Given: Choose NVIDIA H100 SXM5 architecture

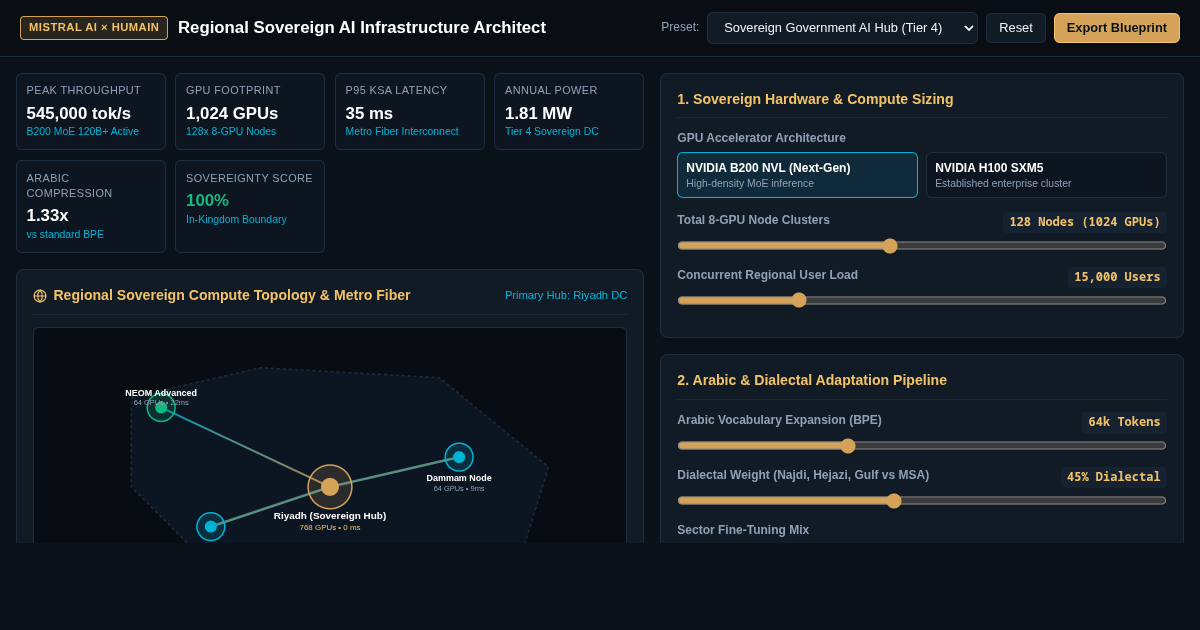Looking at the screenshot, I should tap(1046, 175).
